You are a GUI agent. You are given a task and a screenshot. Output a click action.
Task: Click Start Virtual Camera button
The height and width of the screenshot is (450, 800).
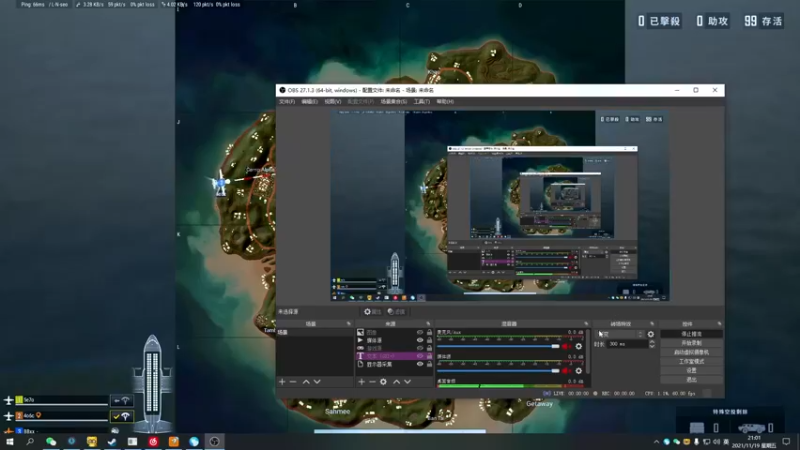(x=691, y=352)
